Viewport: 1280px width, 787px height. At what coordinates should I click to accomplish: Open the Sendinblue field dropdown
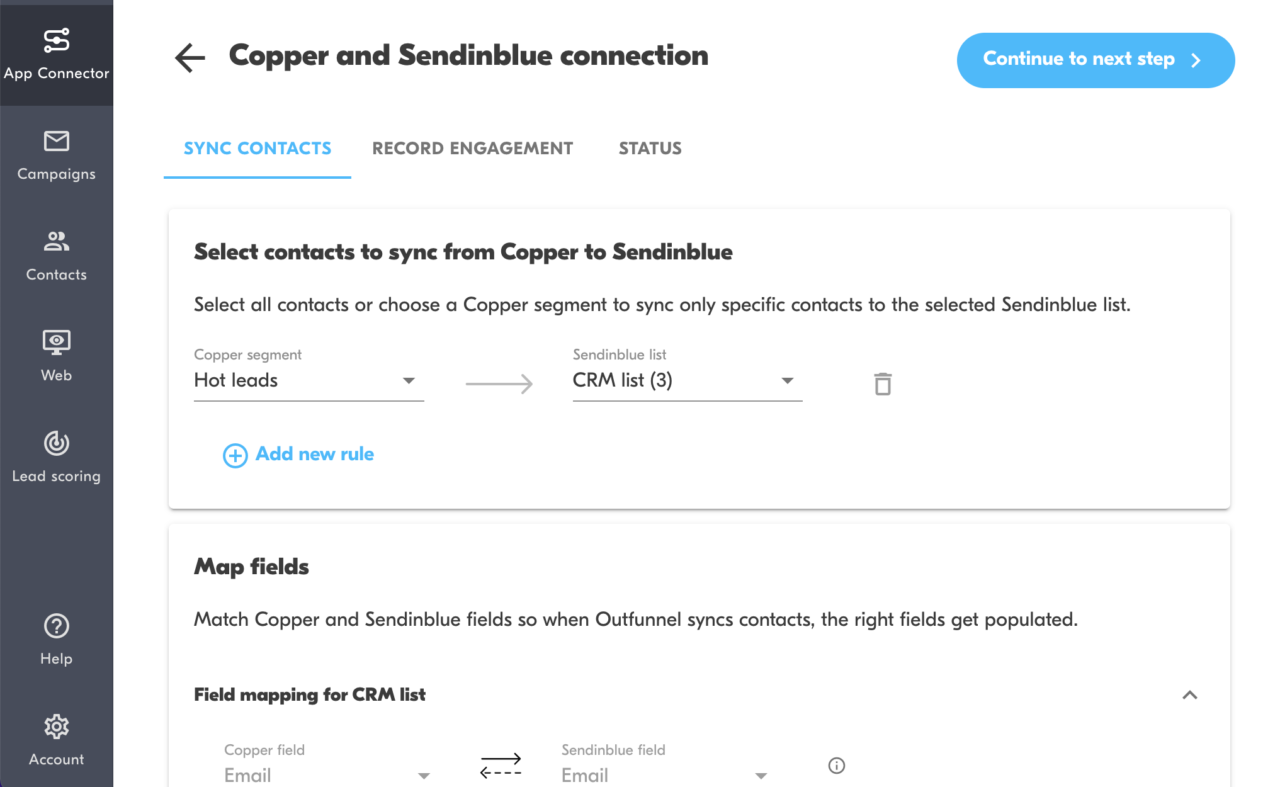667,775
